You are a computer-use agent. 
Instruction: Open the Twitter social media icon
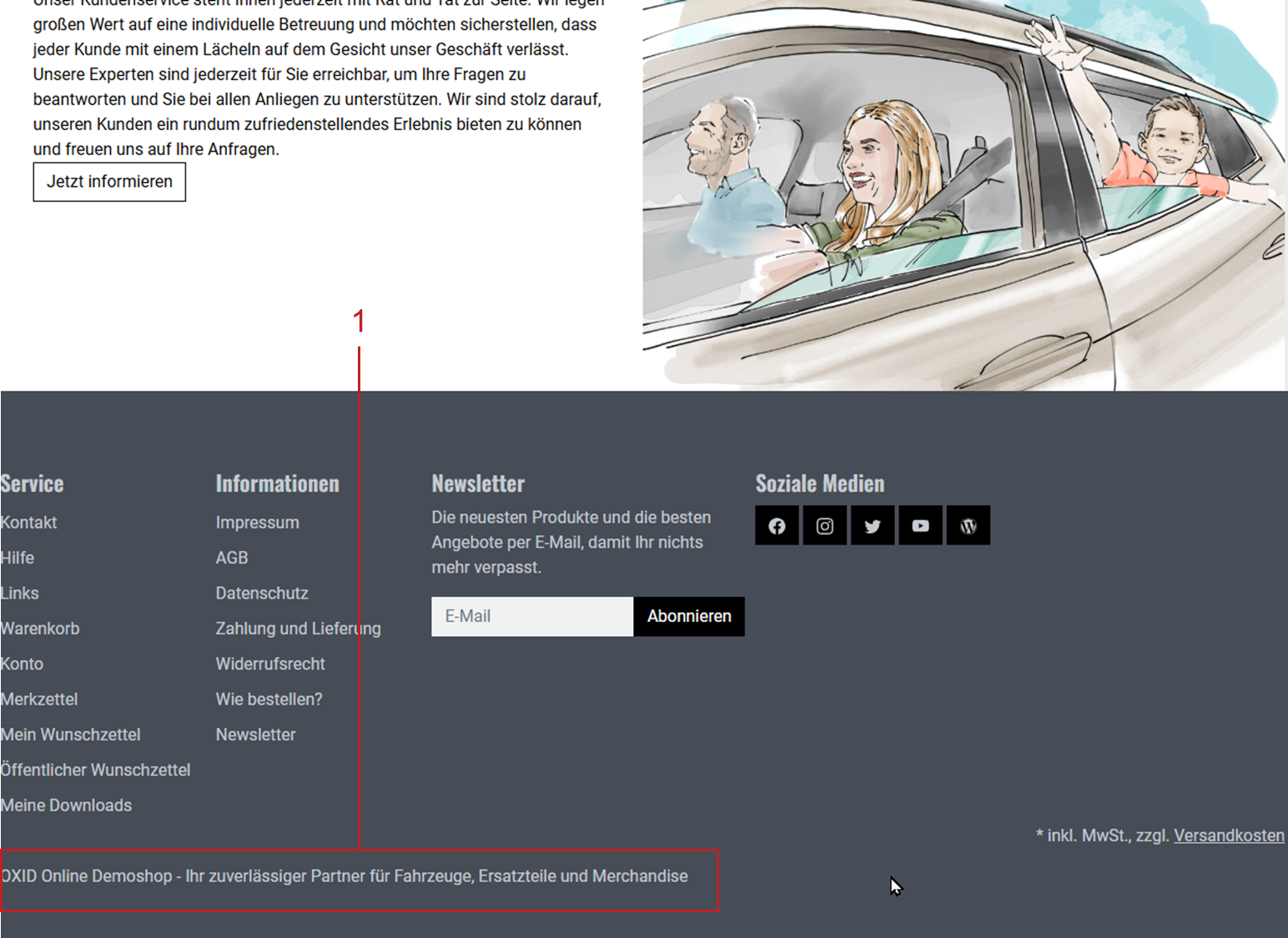(873, 526)
